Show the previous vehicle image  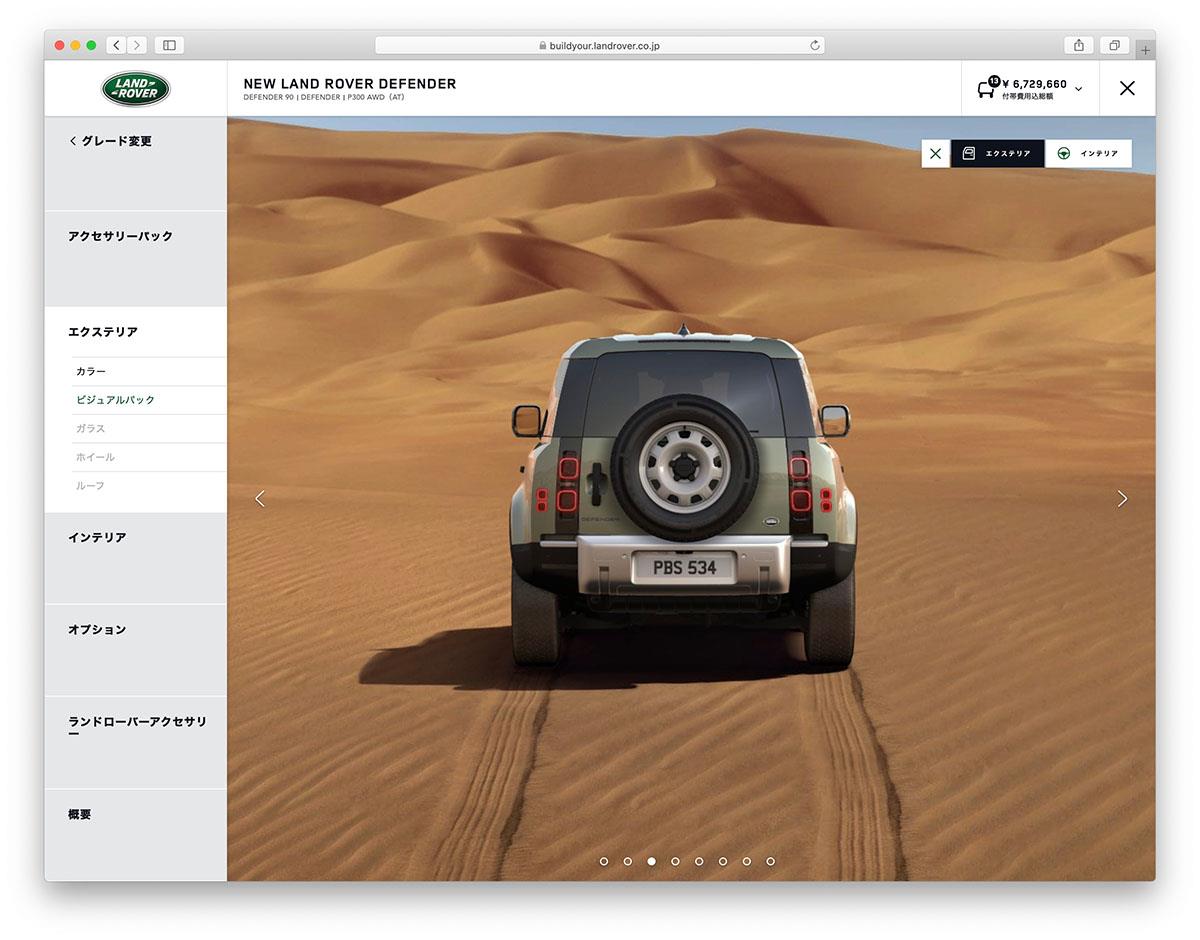click(260, 498)
